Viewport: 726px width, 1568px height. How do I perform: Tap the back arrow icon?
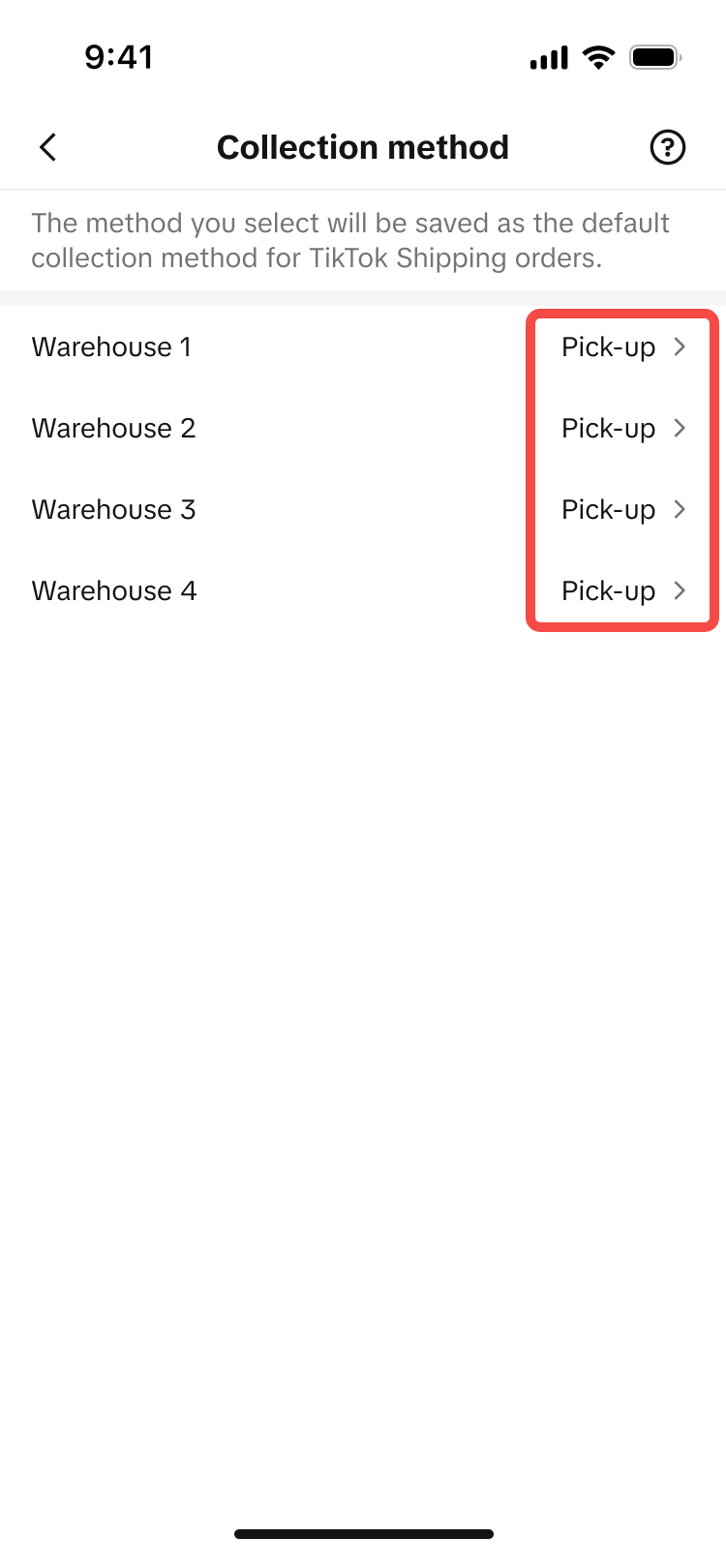click(48, 147)
